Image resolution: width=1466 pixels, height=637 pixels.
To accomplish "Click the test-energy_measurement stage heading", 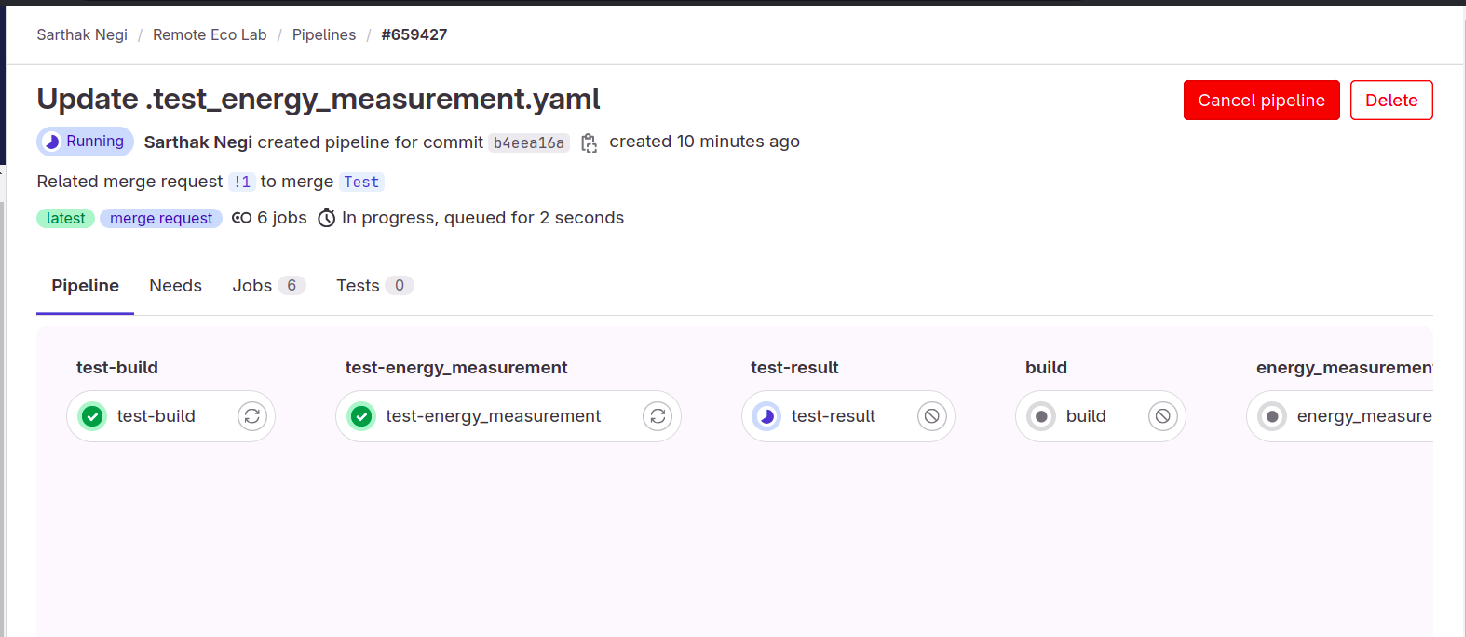I will coord(456,367).
